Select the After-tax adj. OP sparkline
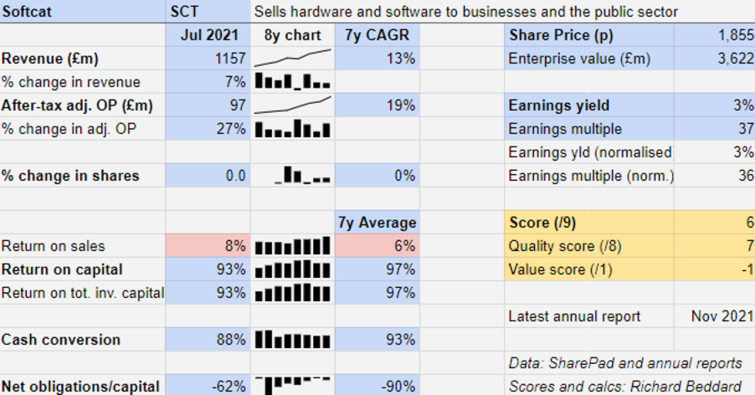Image resolution: width=755 pixels, height=395 pixels. 293,105
